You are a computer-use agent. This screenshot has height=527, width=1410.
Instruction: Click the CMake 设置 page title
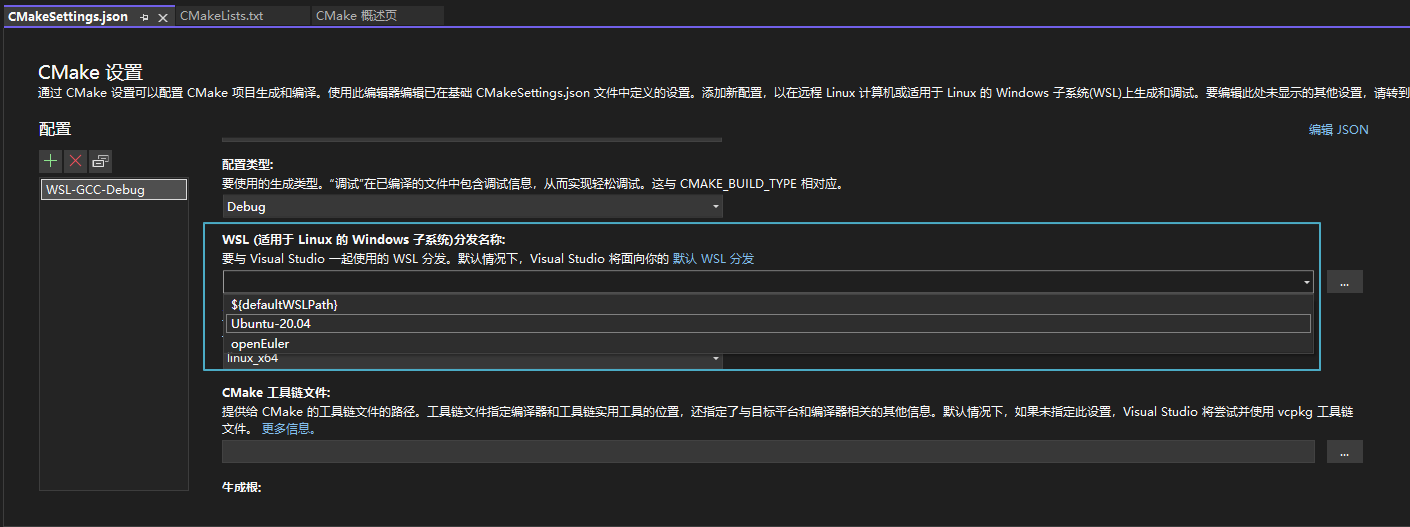click(90, 72)
